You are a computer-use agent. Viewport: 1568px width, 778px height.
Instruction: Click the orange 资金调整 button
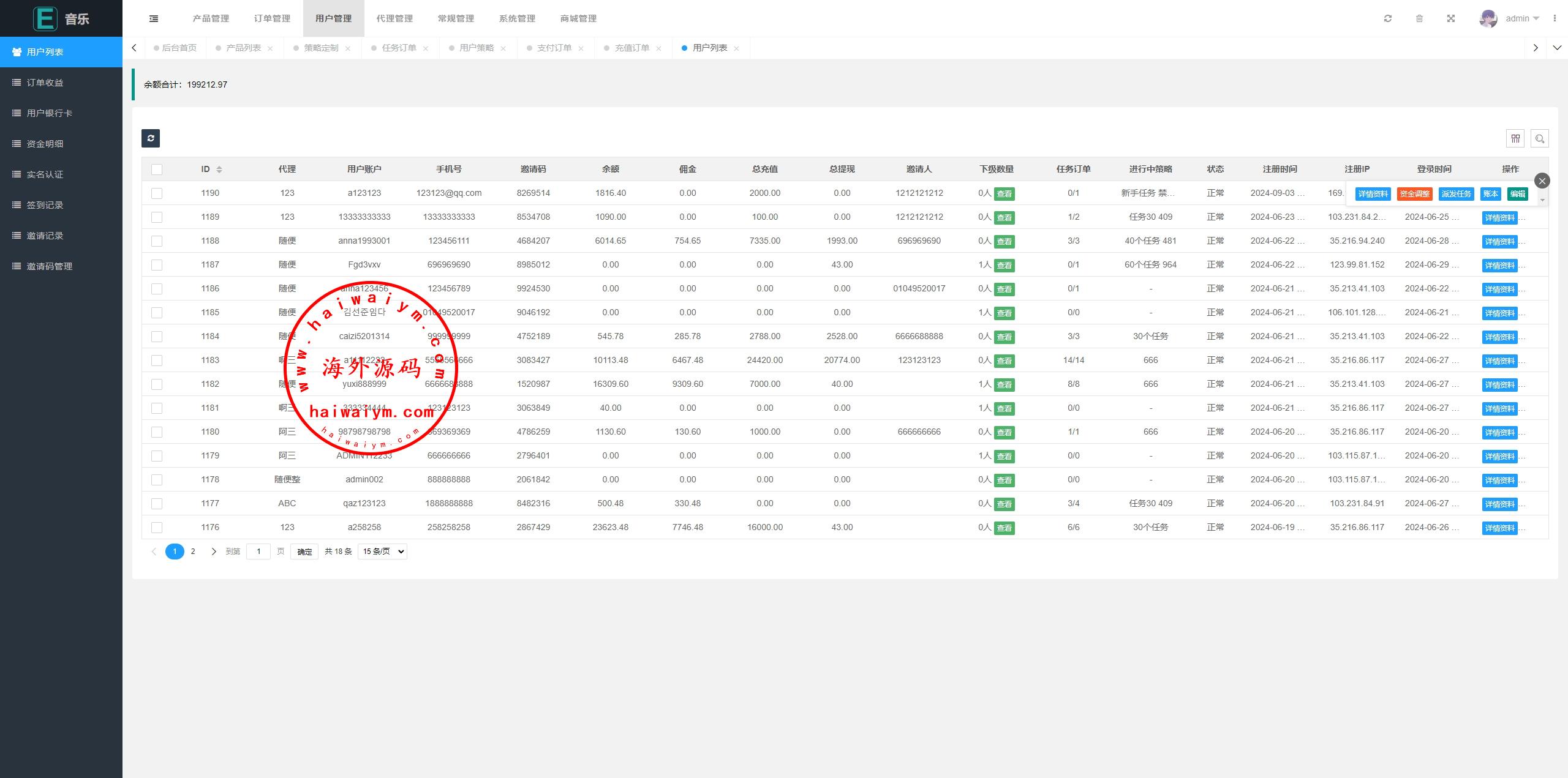[x=1414, y=194]
